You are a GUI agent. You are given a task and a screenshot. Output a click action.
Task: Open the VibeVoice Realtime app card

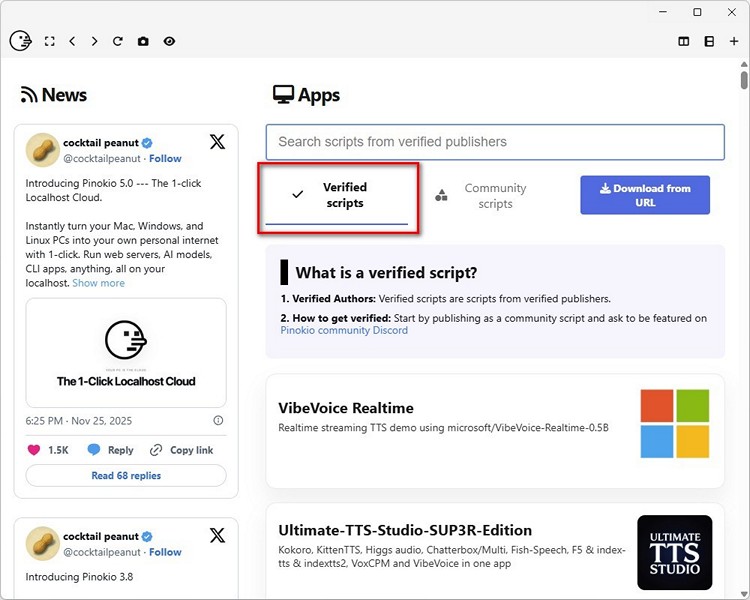pos(495,431)
